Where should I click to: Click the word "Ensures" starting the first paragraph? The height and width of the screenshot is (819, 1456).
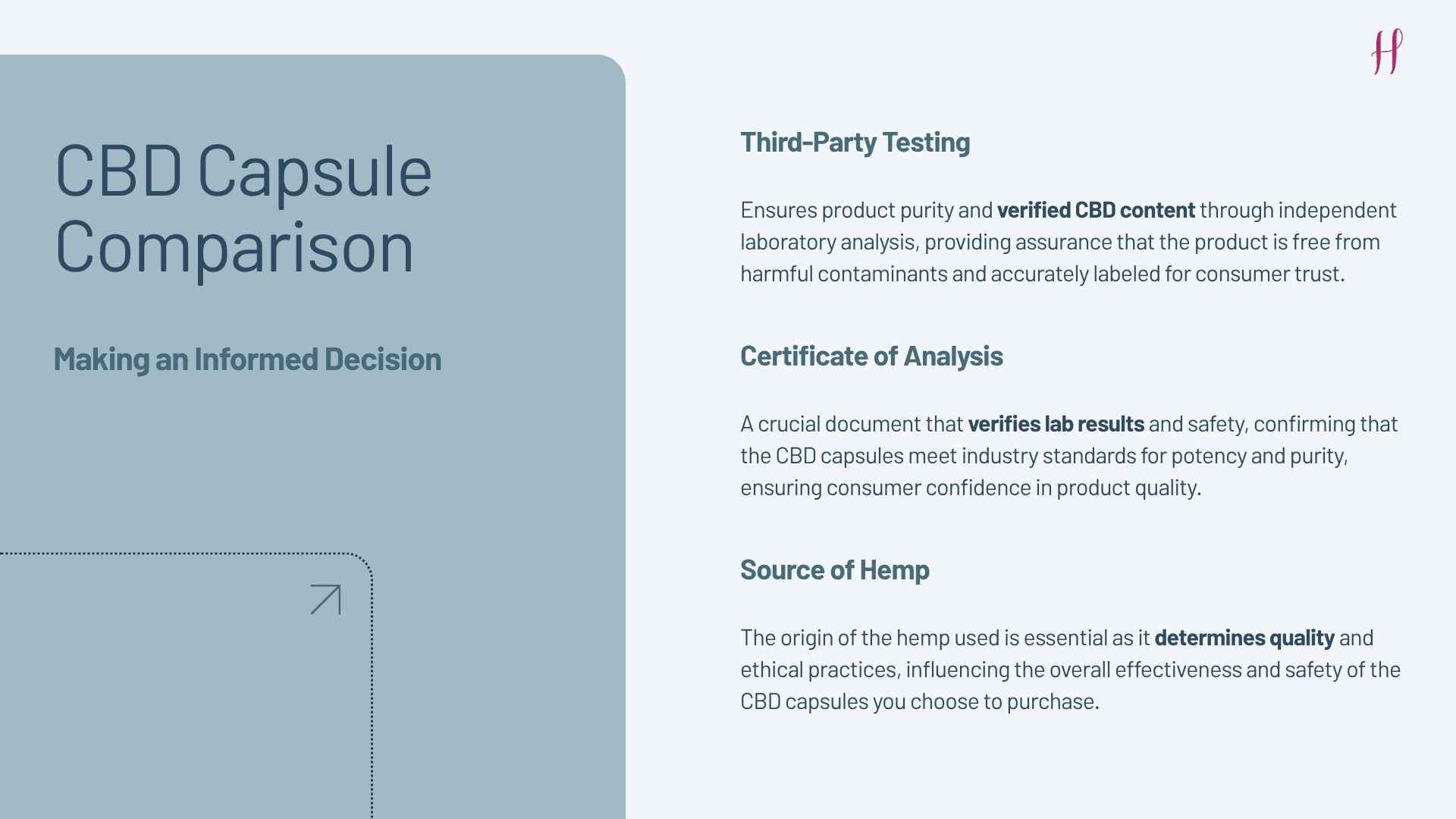(x=778, y=210)
